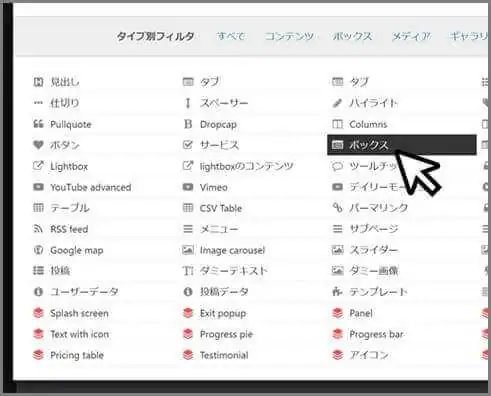Filter shortcodes by コンテンツ

tap(289, 36)
